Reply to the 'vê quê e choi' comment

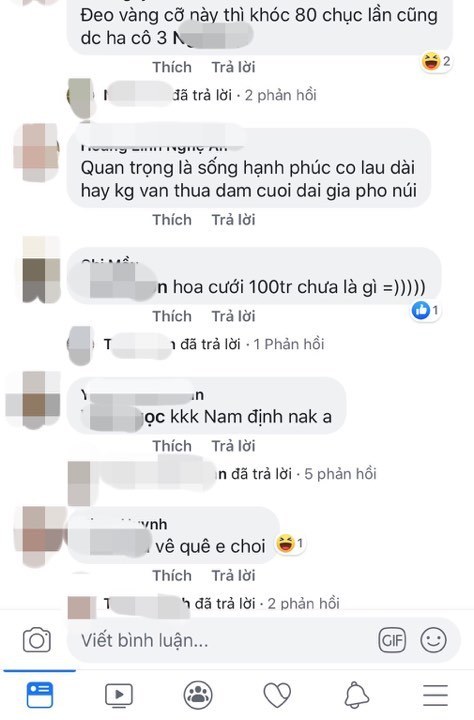[233, 575]
